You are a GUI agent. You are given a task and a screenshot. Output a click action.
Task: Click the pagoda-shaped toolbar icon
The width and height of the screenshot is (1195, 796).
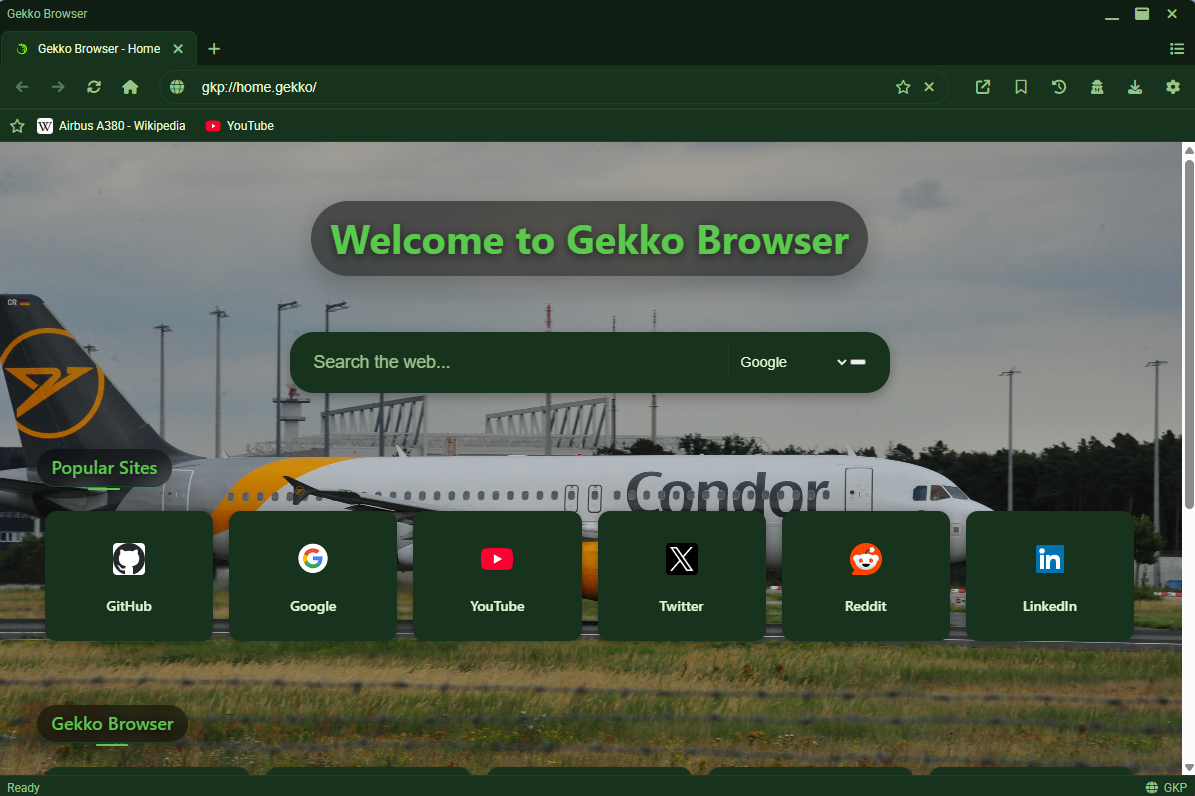[1097, 87]
